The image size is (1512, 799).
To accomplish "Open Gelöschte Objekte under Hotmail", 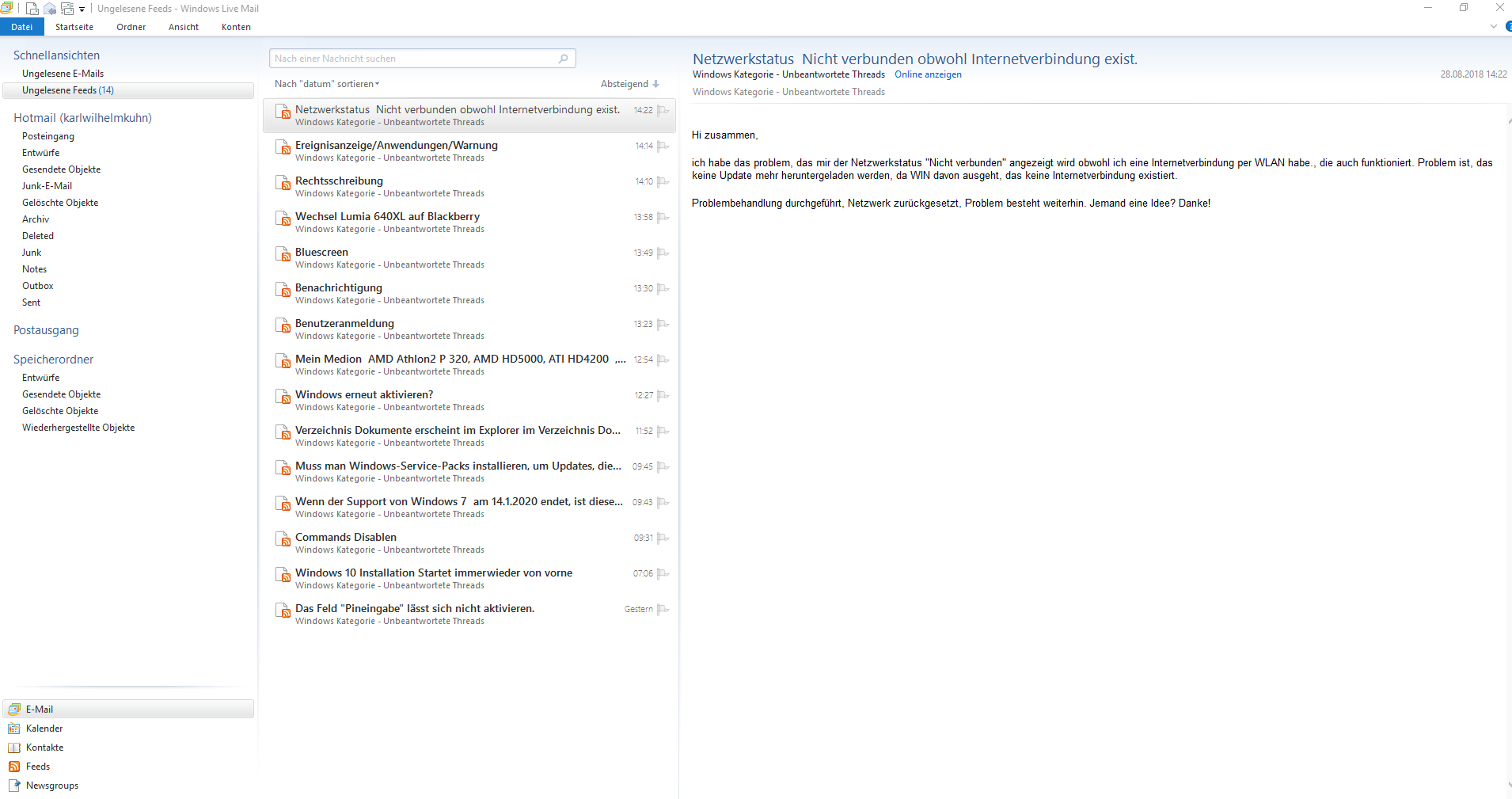I will click(60, 203).
